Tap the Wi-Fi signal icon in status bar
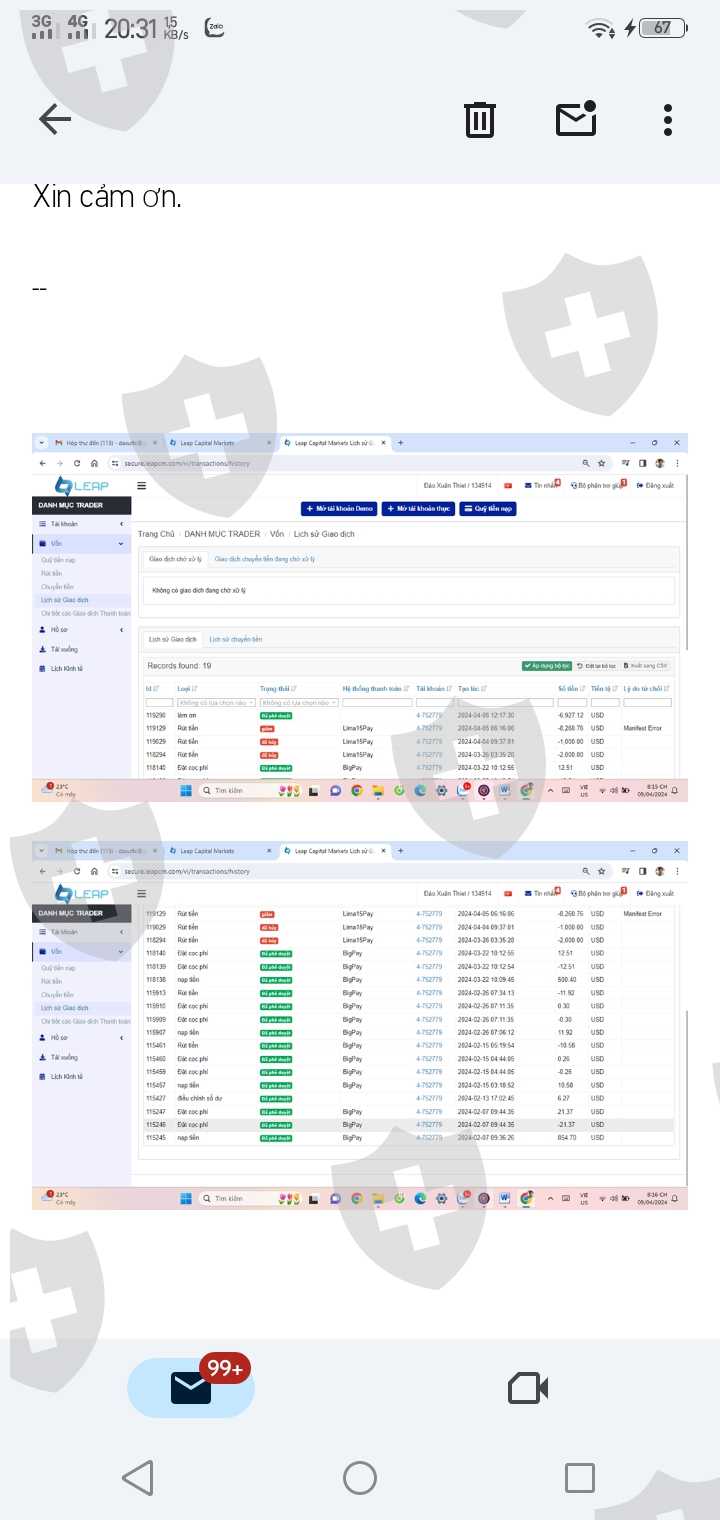The height and width of the screenshot is (1520, 720). coord(601,29)
